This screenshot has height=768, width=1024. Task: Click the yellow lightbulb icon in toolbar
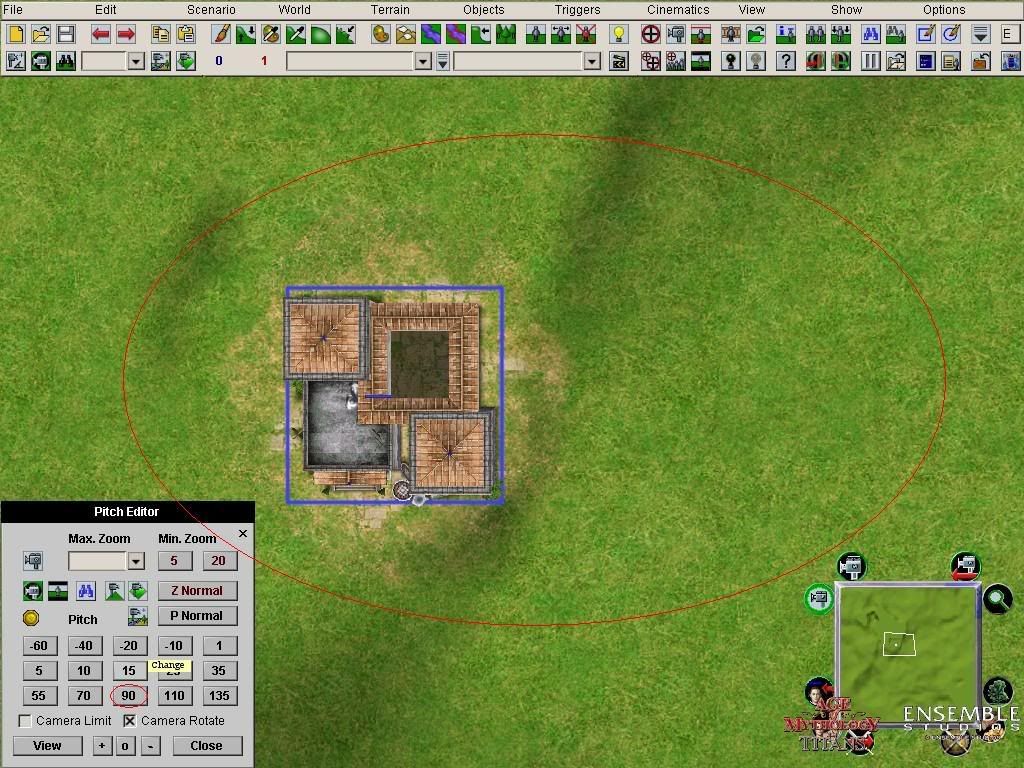pyautogui.click(x=619, y=34)
